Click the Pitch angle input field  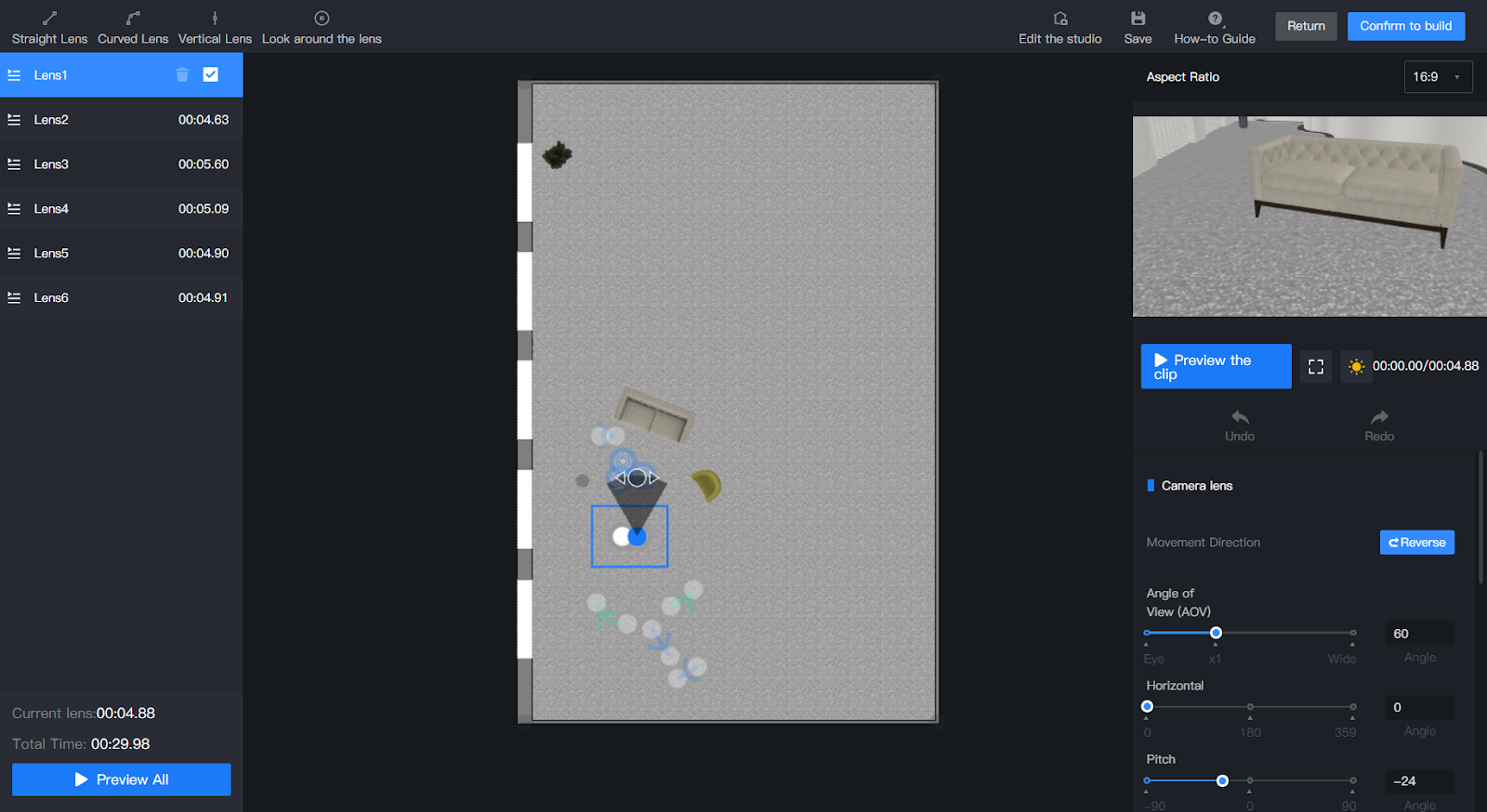coord(1419,781)
